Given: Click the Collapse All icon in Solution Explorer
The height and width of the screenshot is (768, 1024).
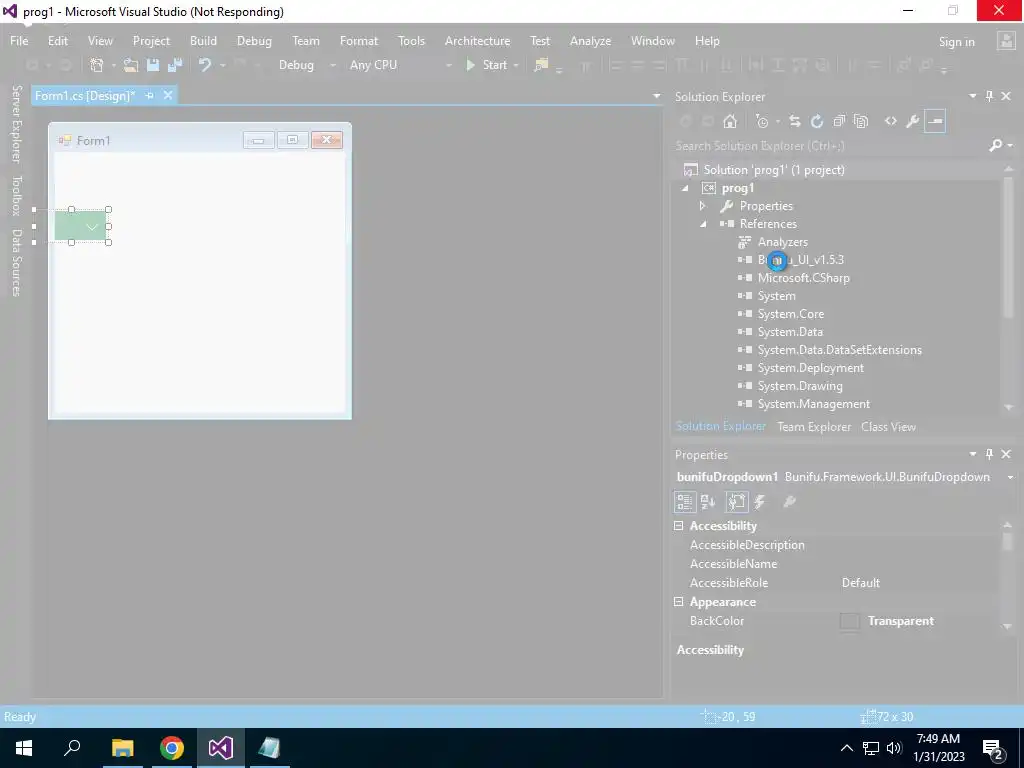Looking at the screenshot, I should coord(839,121).
